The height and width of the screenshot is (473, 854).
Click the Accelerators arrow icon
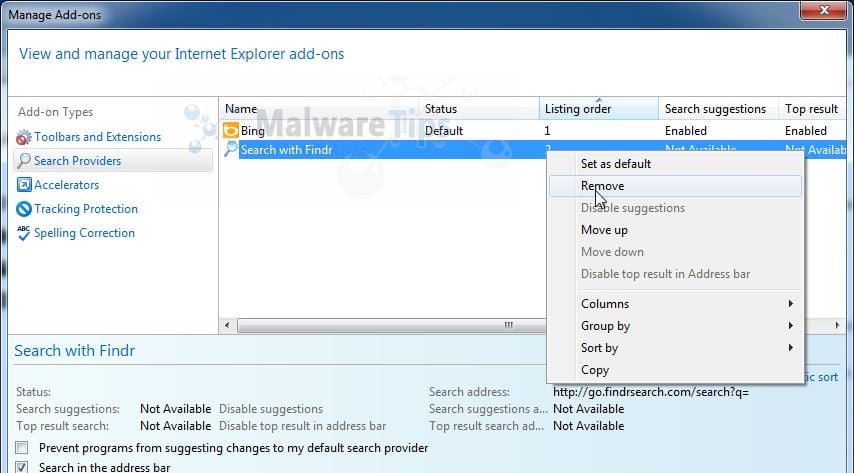pyautogui.click(x=24, y=185)
